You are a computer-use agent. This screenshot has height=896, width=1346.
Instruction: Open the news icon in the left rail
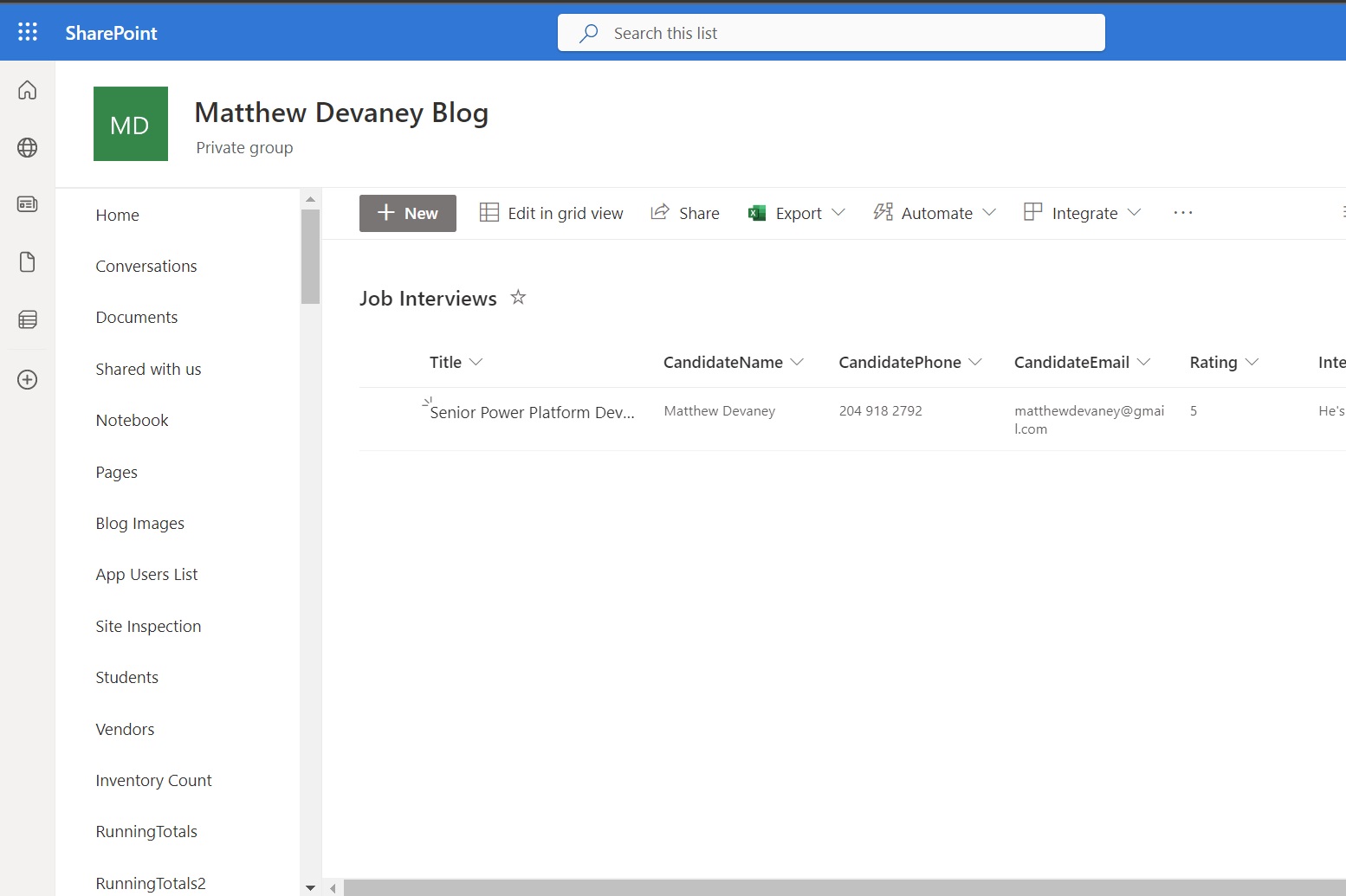[27, 204]
